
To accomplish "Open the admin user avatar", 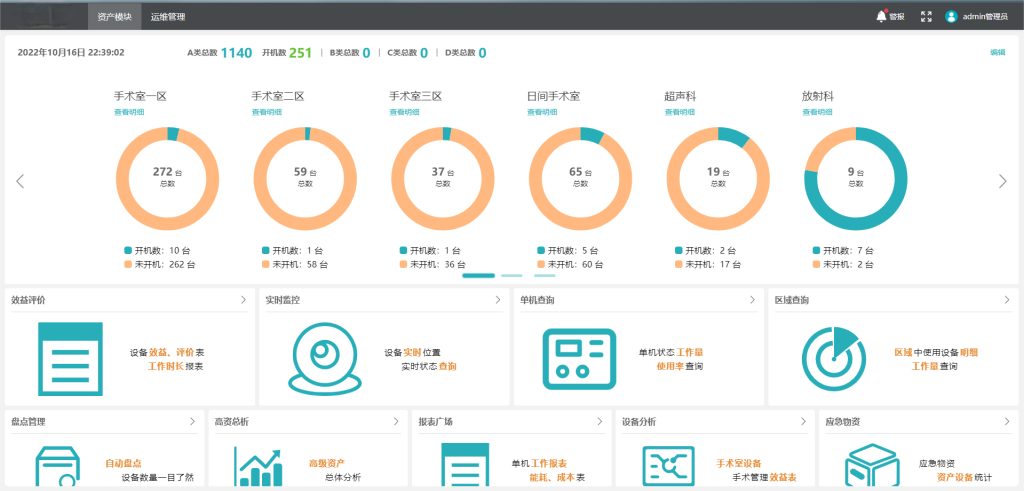I will (x=951, y=16).
